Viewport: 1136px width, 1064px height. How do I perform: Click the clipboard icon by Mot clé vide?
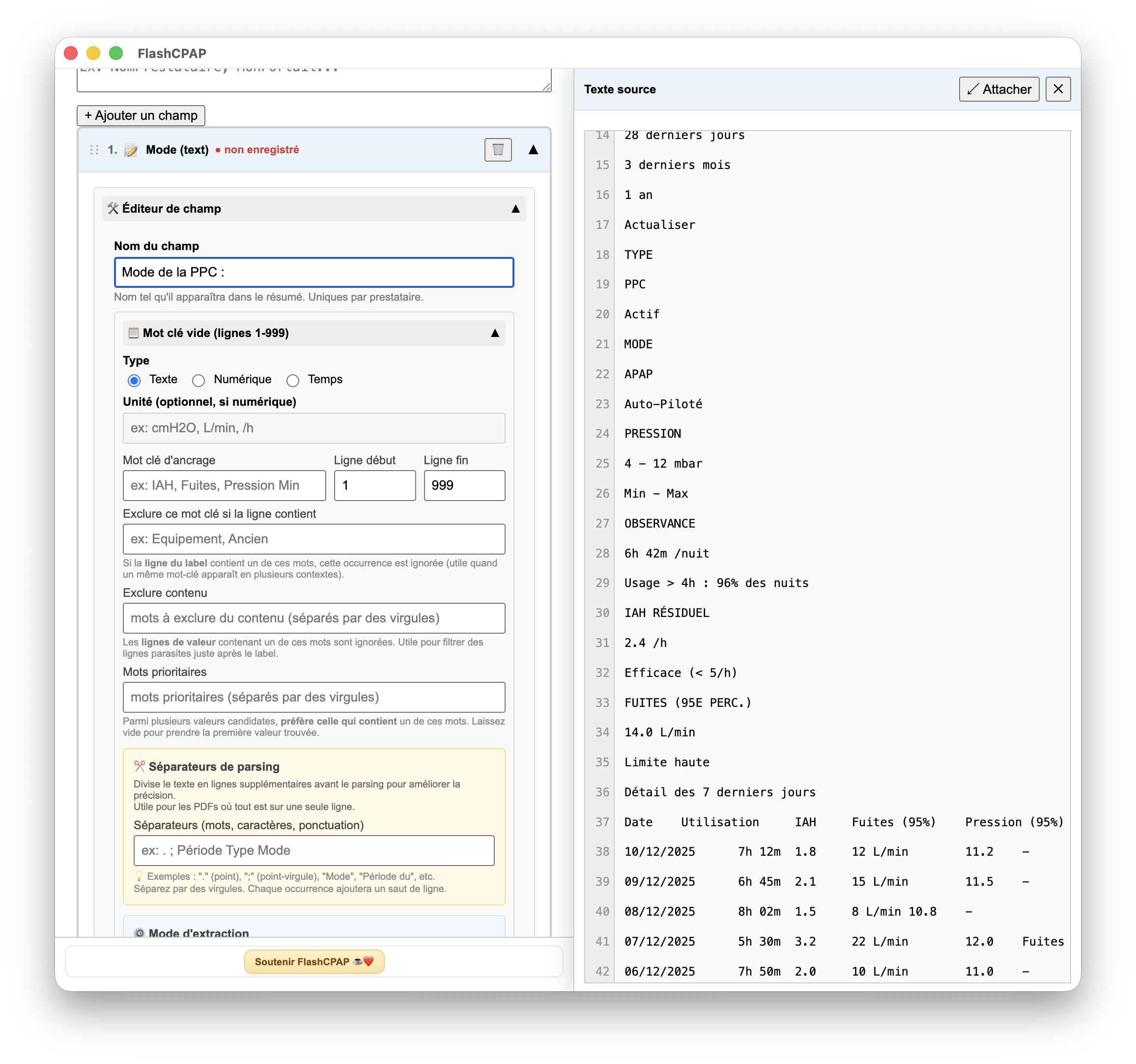tap(134, 333)
